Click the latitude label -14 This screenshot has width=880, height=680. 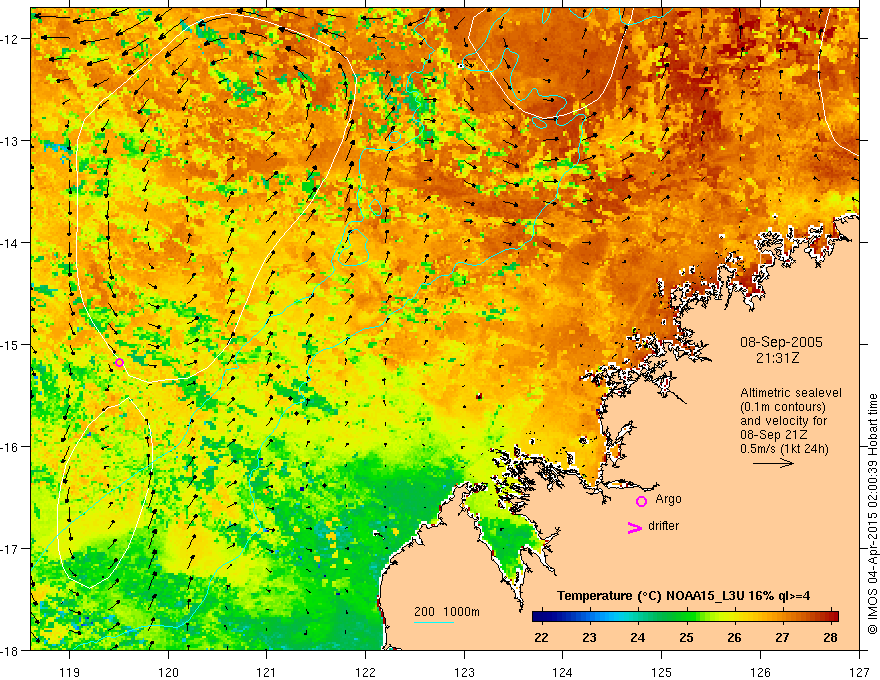12,243
